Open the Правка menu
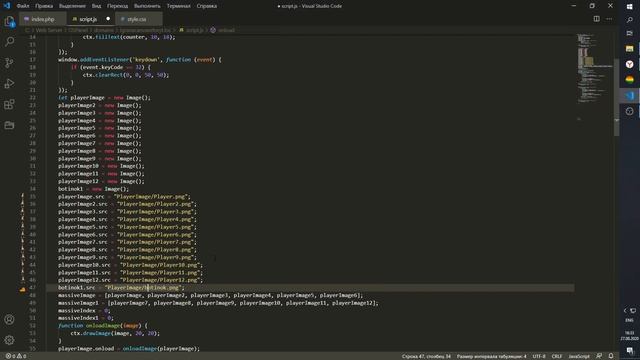Viewport: 640px width, 360px height. [x=44, y=6]
